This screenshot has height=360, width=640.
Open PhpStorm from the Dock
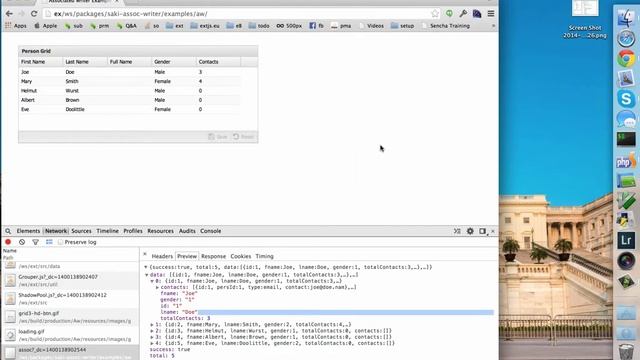pyautogui.click(x=626, y=160)
